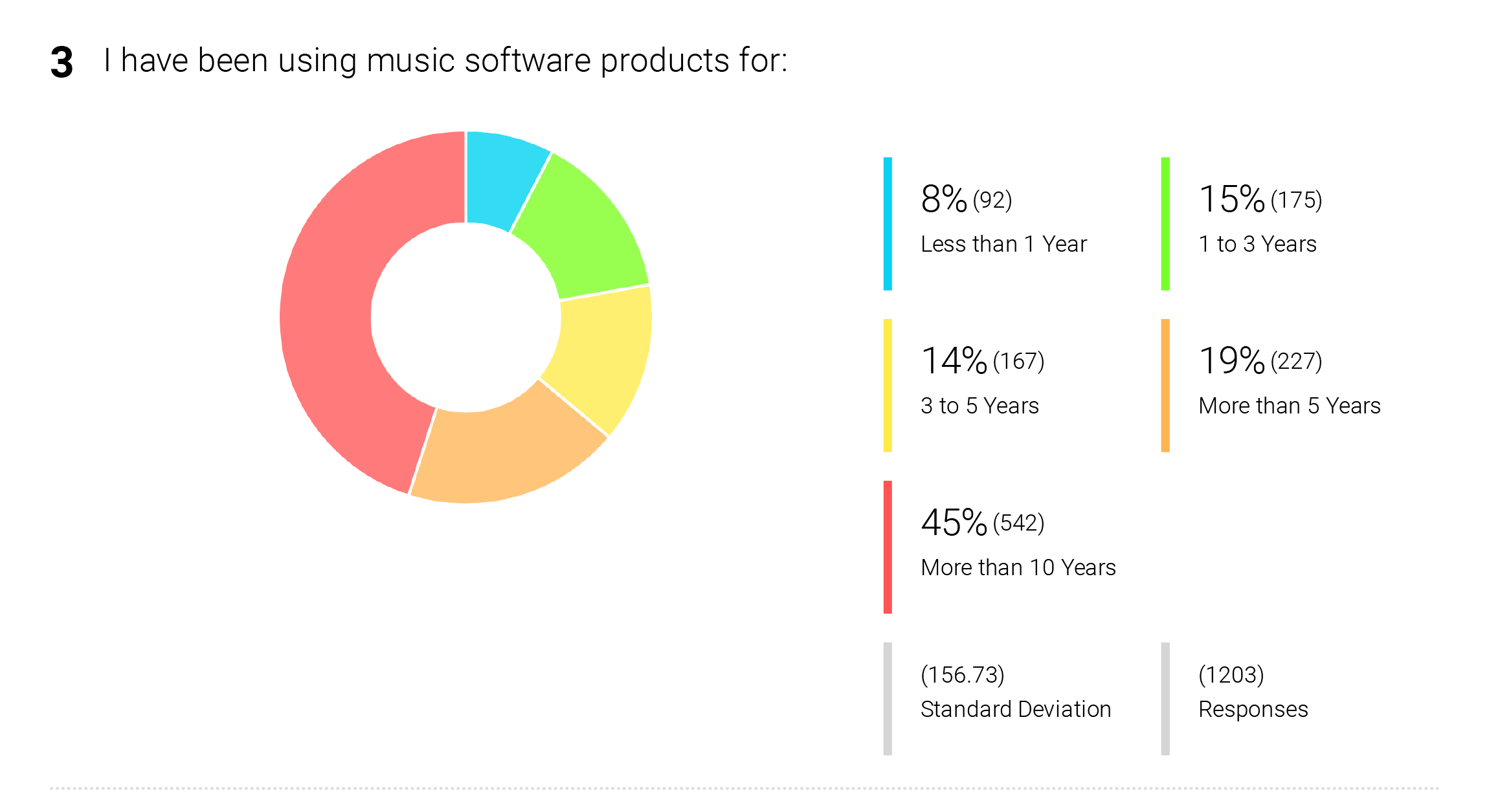Select the '3 to 5 Years' label

tap(980, 406)
